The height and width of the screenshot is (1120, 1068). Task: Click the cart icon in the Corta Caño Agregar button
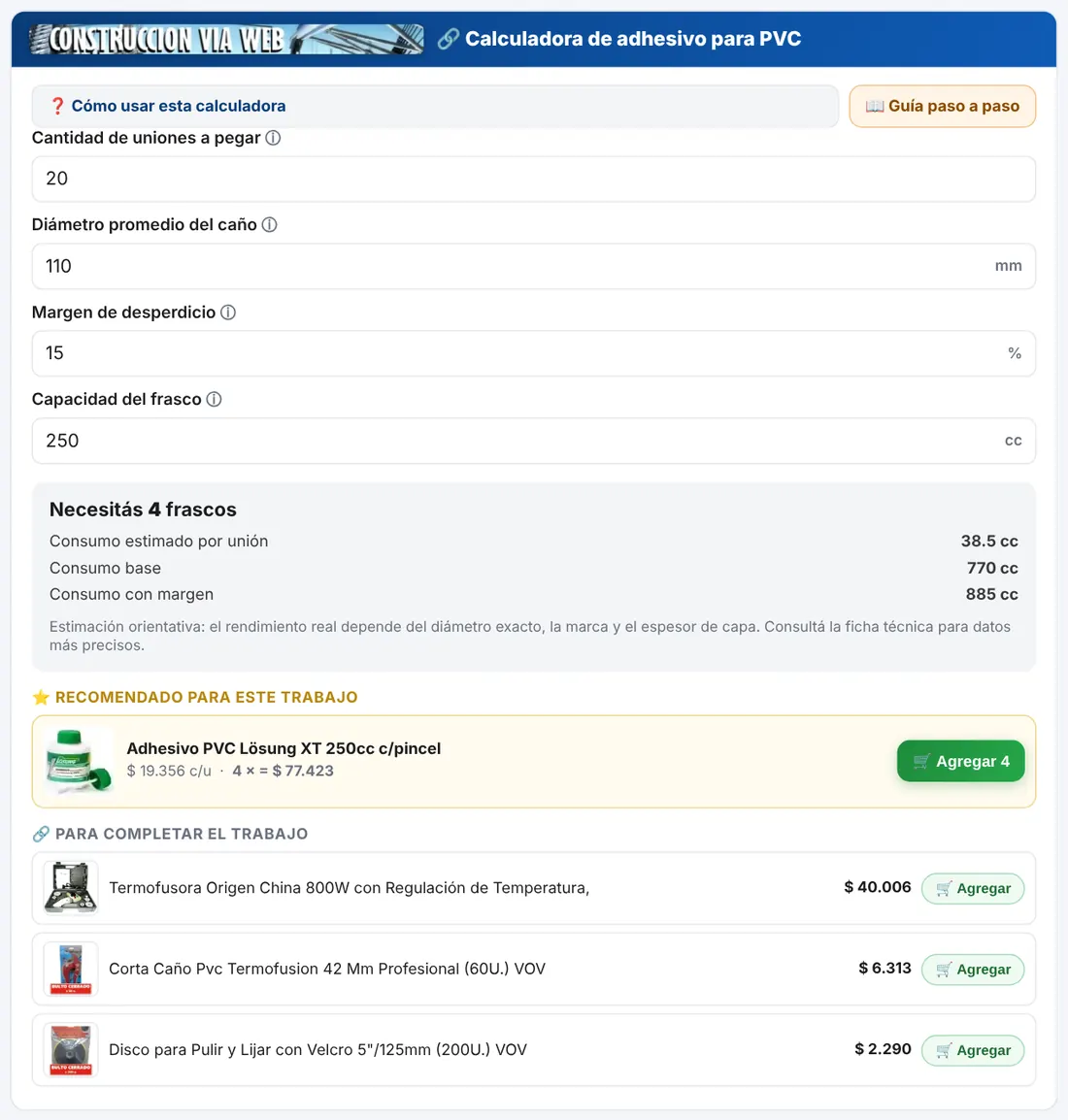coord(944,970)
